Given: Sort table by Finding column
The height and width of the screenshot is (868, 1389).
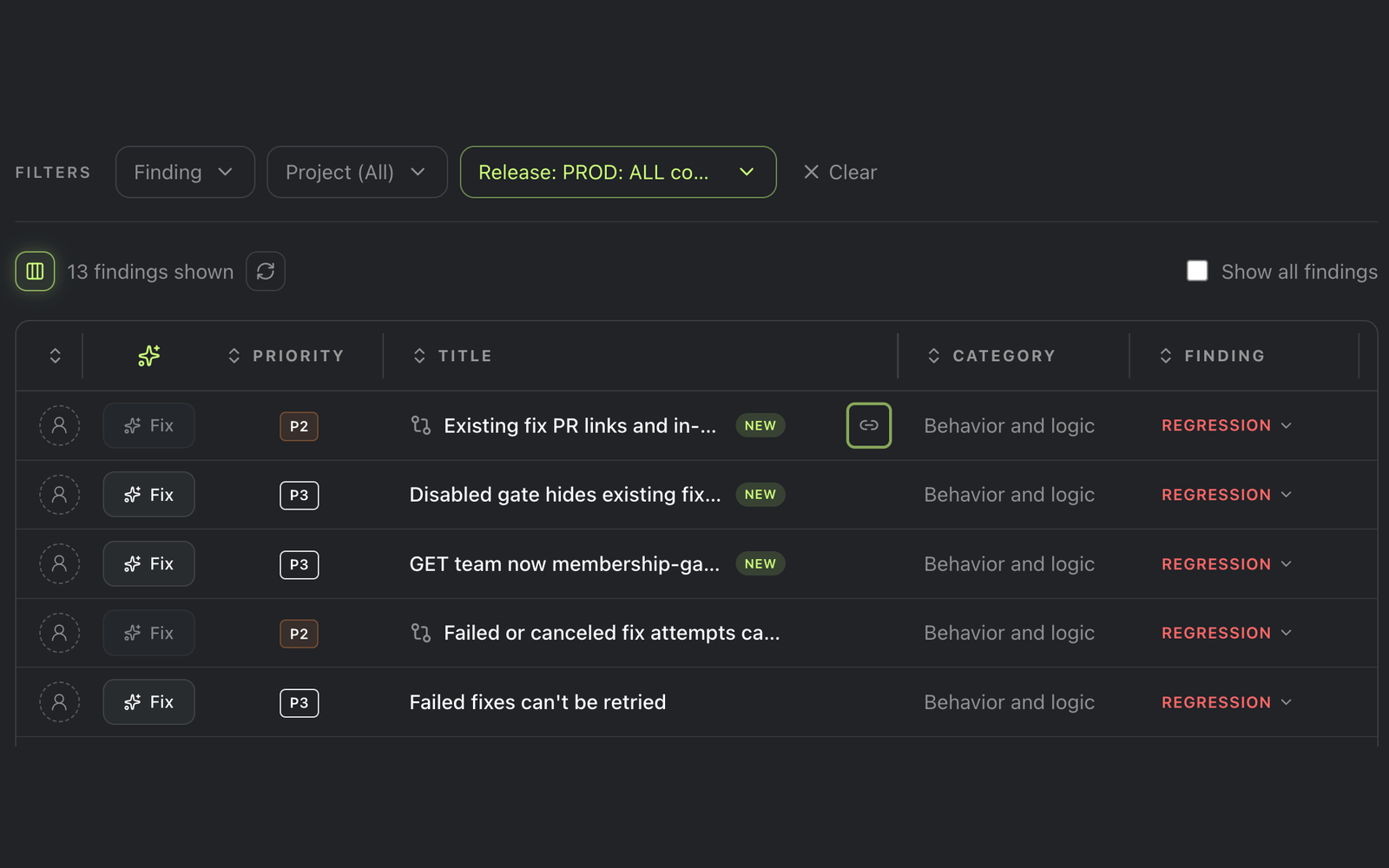Looking at the screenshot, I should click(x=1212, y=356).
